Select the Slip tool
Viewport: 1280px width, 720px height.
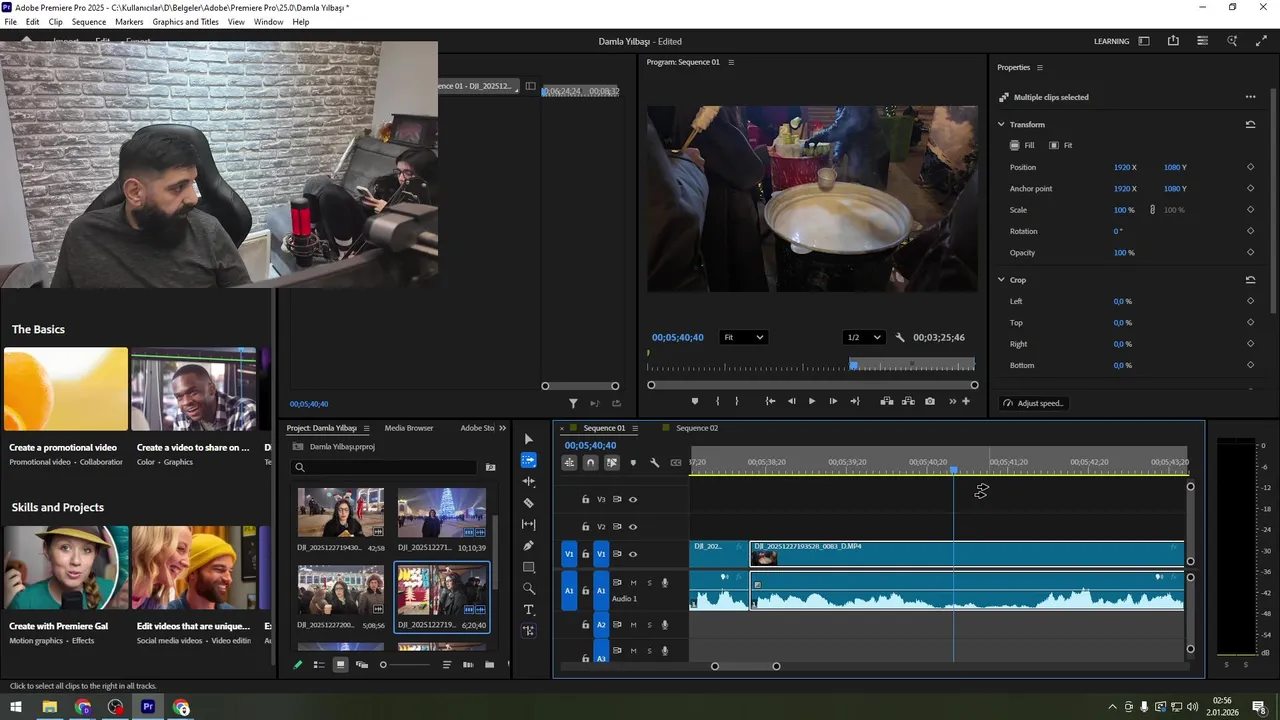[529, 524]
